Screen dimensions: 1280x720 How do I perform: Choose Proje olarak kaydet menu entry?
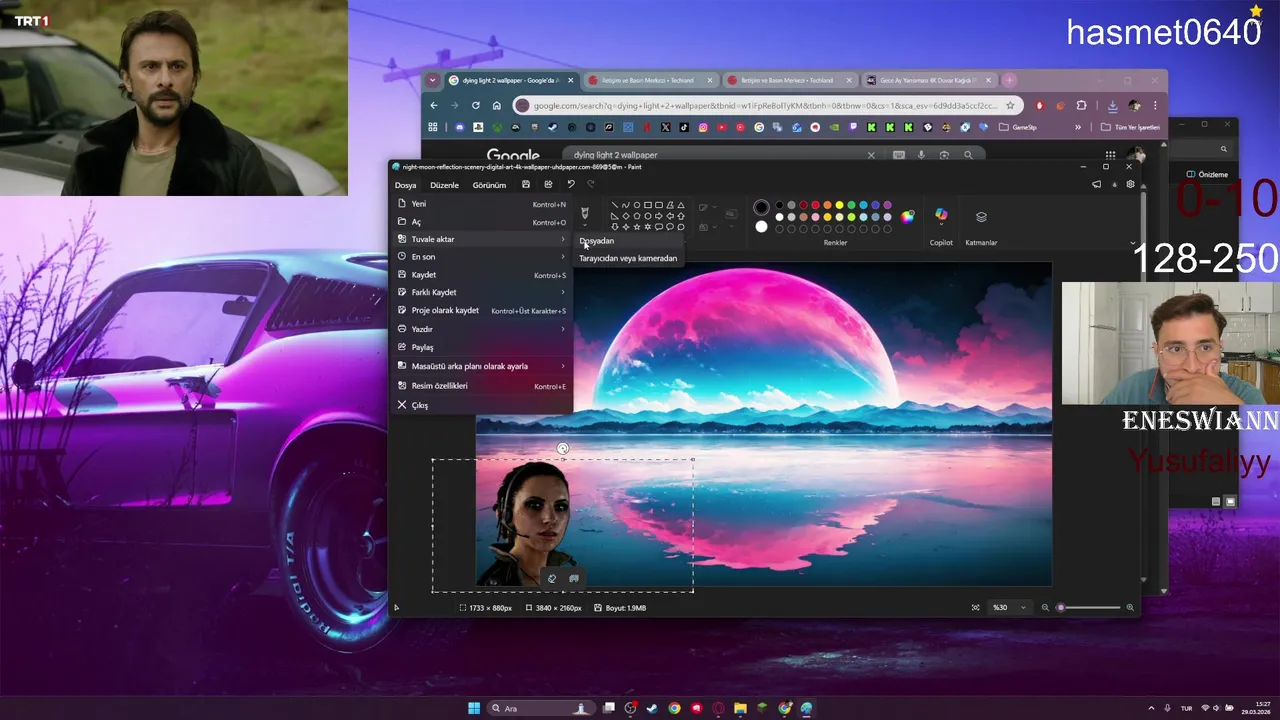click(481, 310)
